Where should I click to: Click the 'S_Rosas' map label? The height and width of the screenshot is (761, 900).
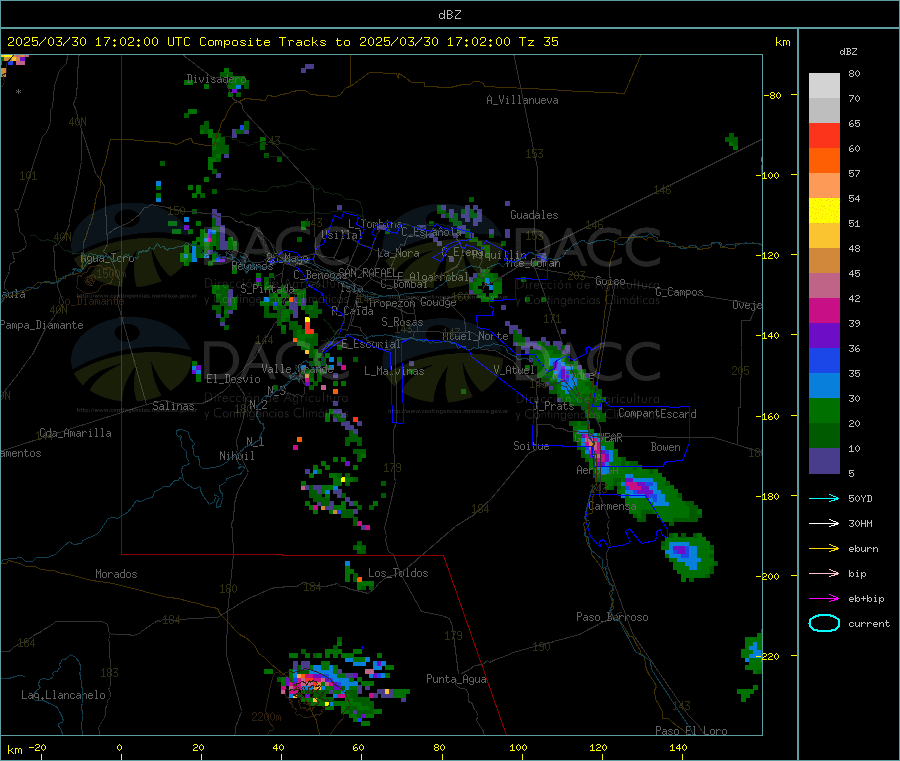(402, 322)
